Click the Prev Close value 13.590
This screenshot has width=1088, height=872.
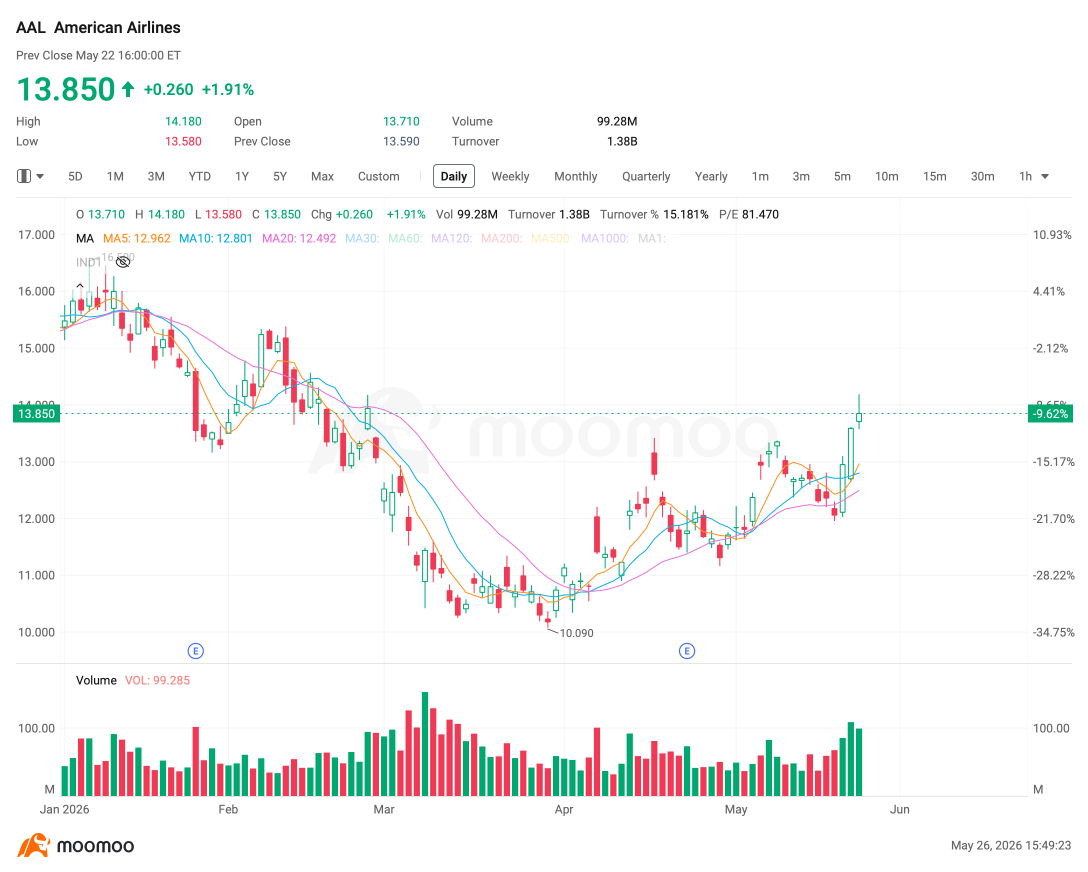pyautogui.click(x=401, y=142)
